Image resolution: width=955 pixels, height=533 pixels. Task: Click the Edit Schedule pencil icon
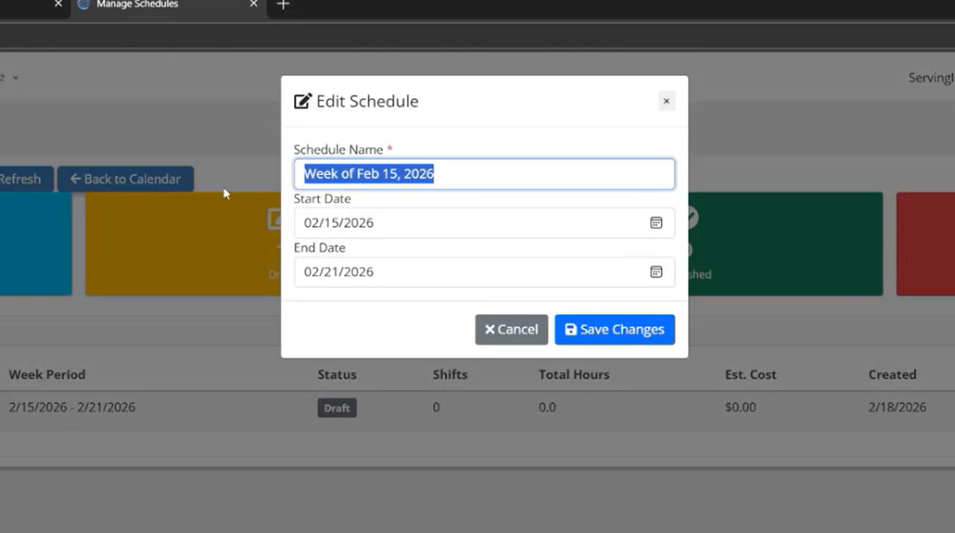[x=302, y=101]
